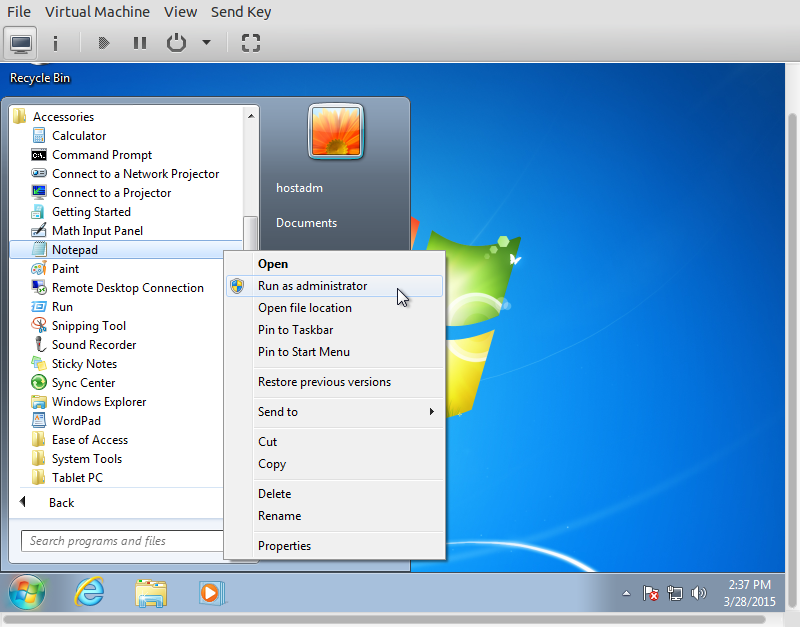Choose Run as administrator
This screenshot has width=800, height=627.
click(x=312, y=286)
